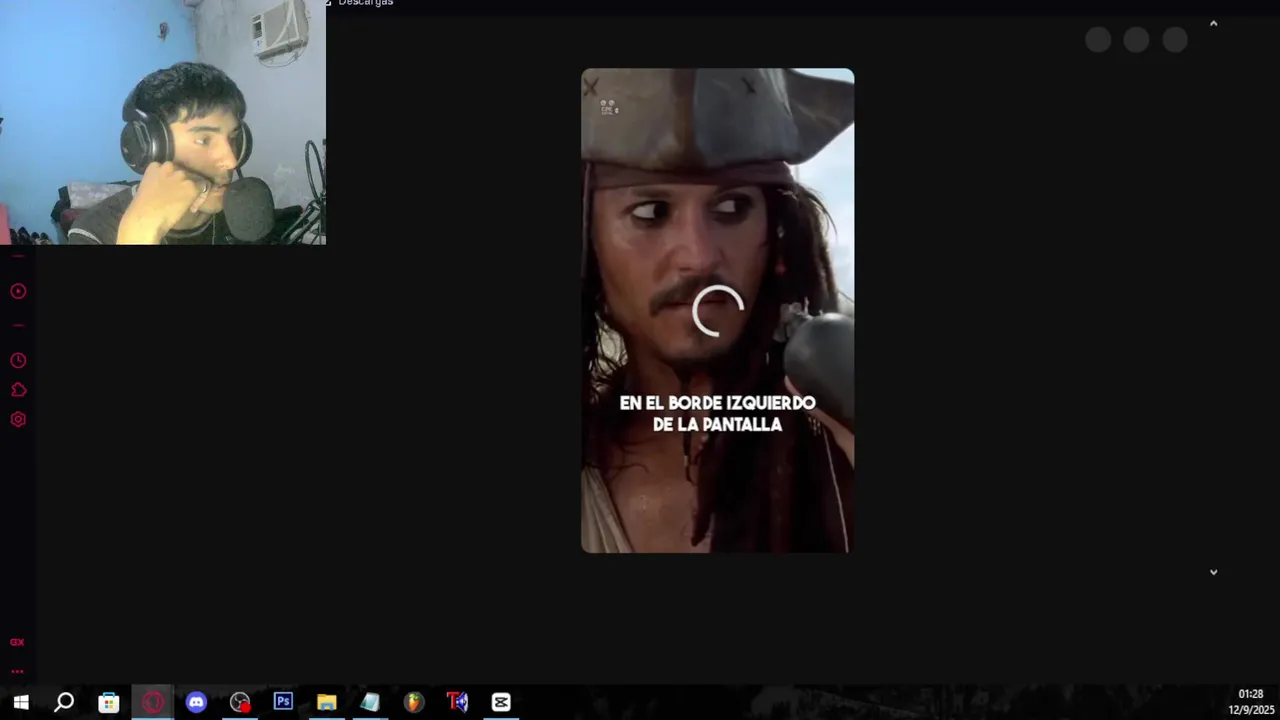This screenshot has height=720, width=1280.
Task: Open Windows Search from taskbar
Action: point(64,702)
